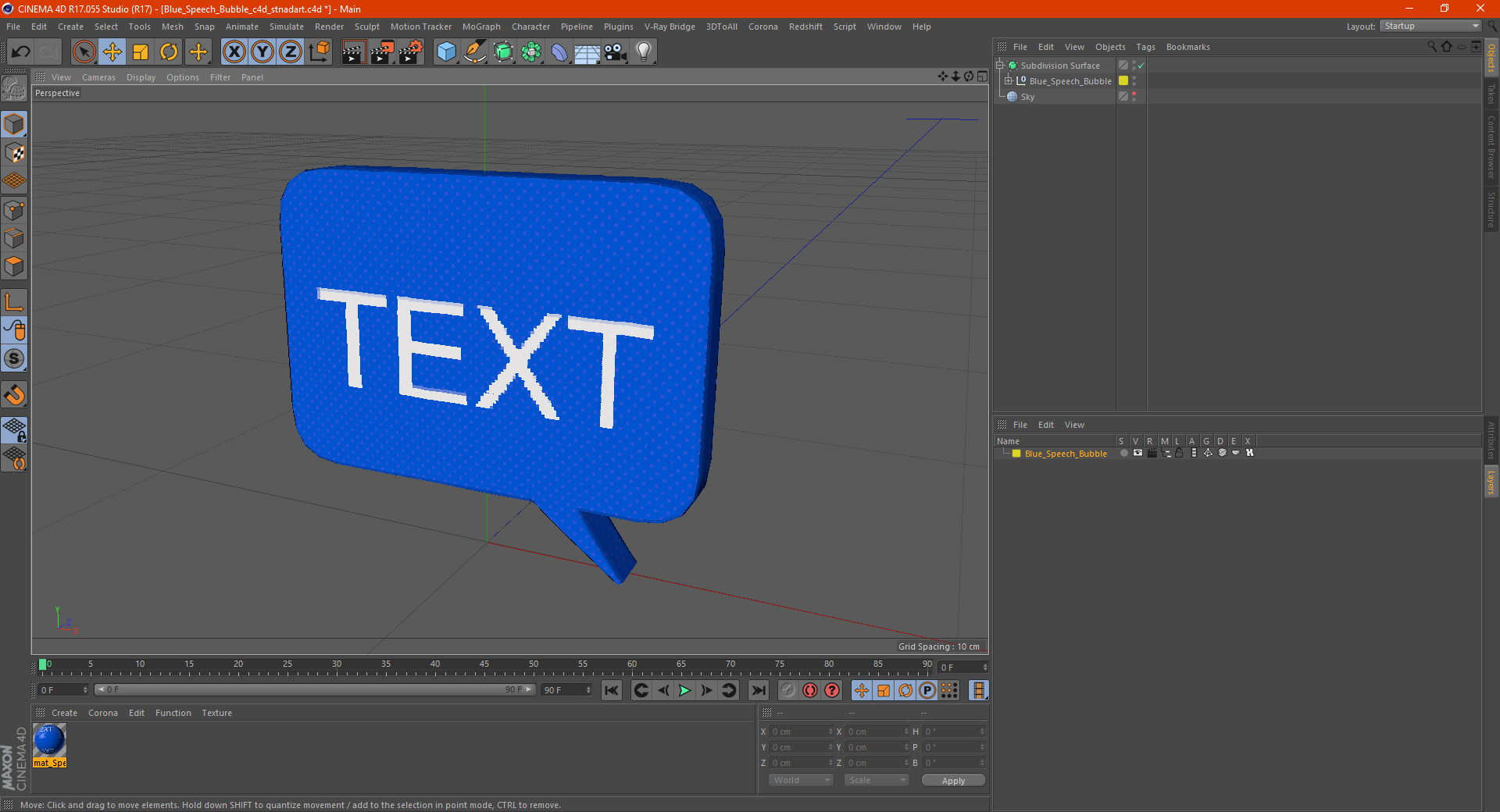Select the Live Selection tool

coord(84,52)
